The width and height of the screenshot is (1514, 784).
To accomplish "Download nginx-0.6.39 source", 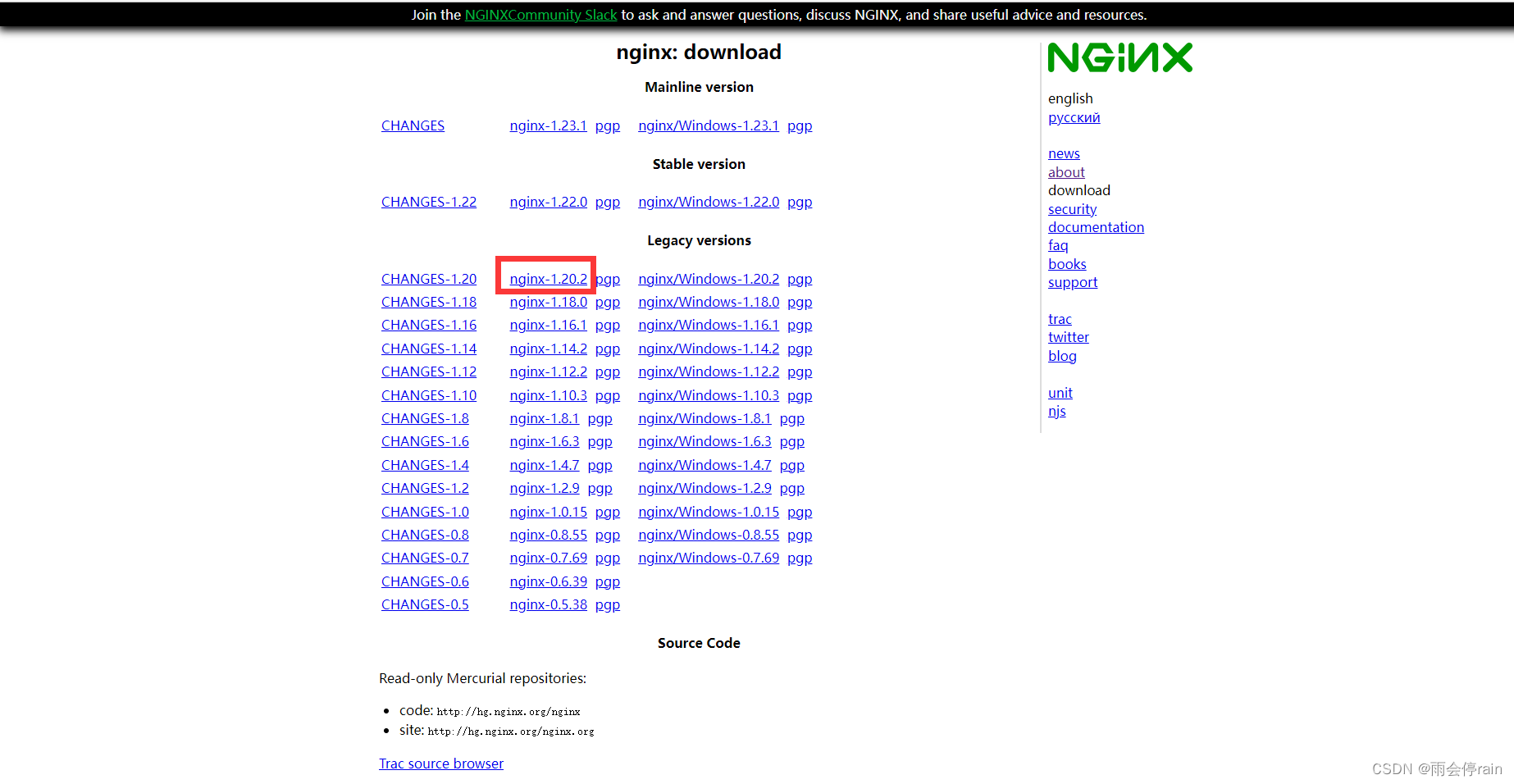I will tap(548, 581).
